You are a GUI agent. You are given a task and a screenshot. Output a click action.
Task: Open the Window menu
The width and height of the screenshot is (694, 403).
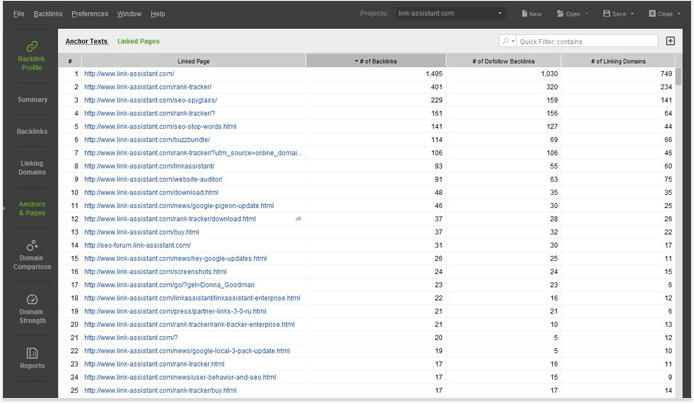point(129,14)
